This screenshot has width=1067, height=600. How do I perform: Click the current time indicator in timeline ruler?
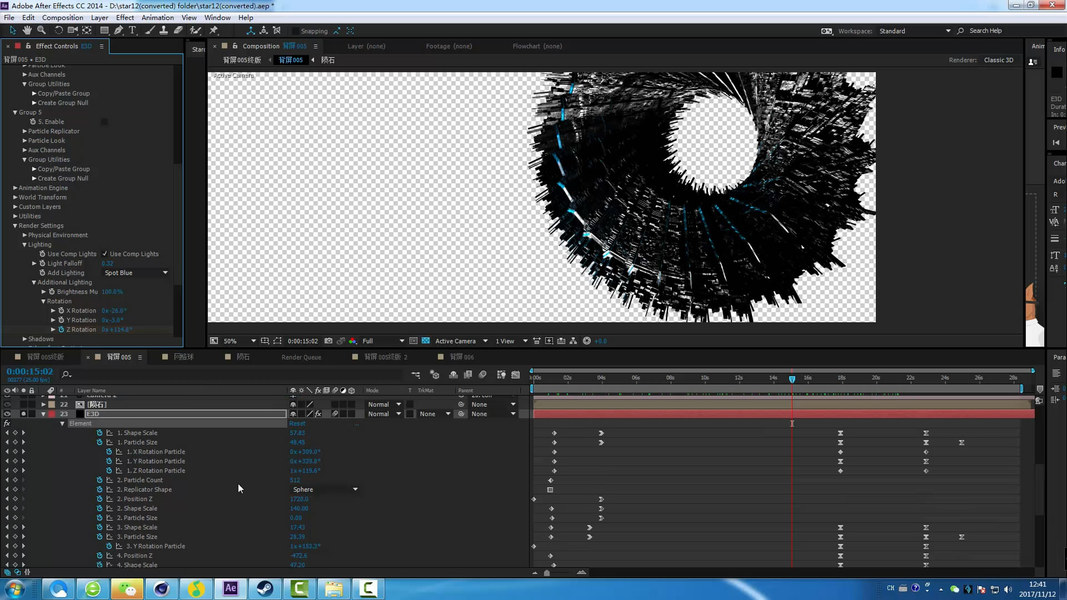792,379
